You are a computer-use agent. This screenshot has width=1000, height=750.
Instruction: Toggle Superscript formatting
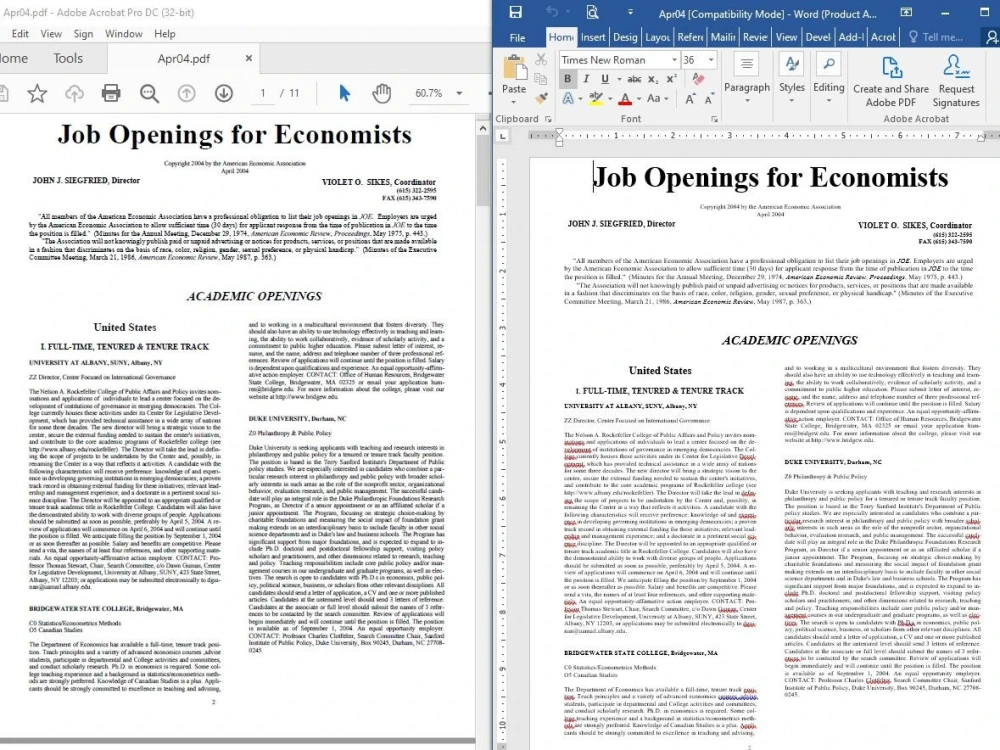pyautogui.click(x=672, y=79)
